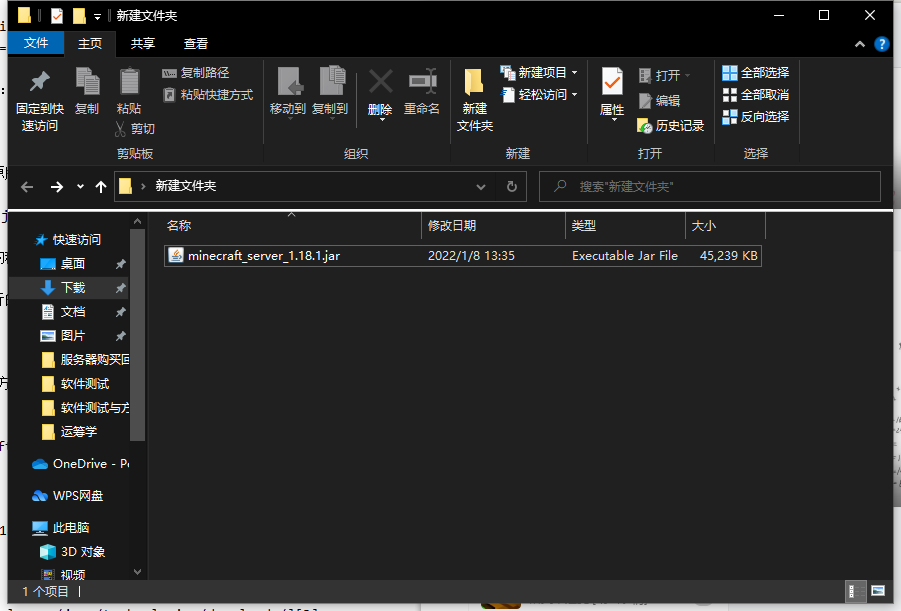The width and height of the screenshot is (901, 611).
Task: Click the new folder icon in title bar
Action: (79, 16)
